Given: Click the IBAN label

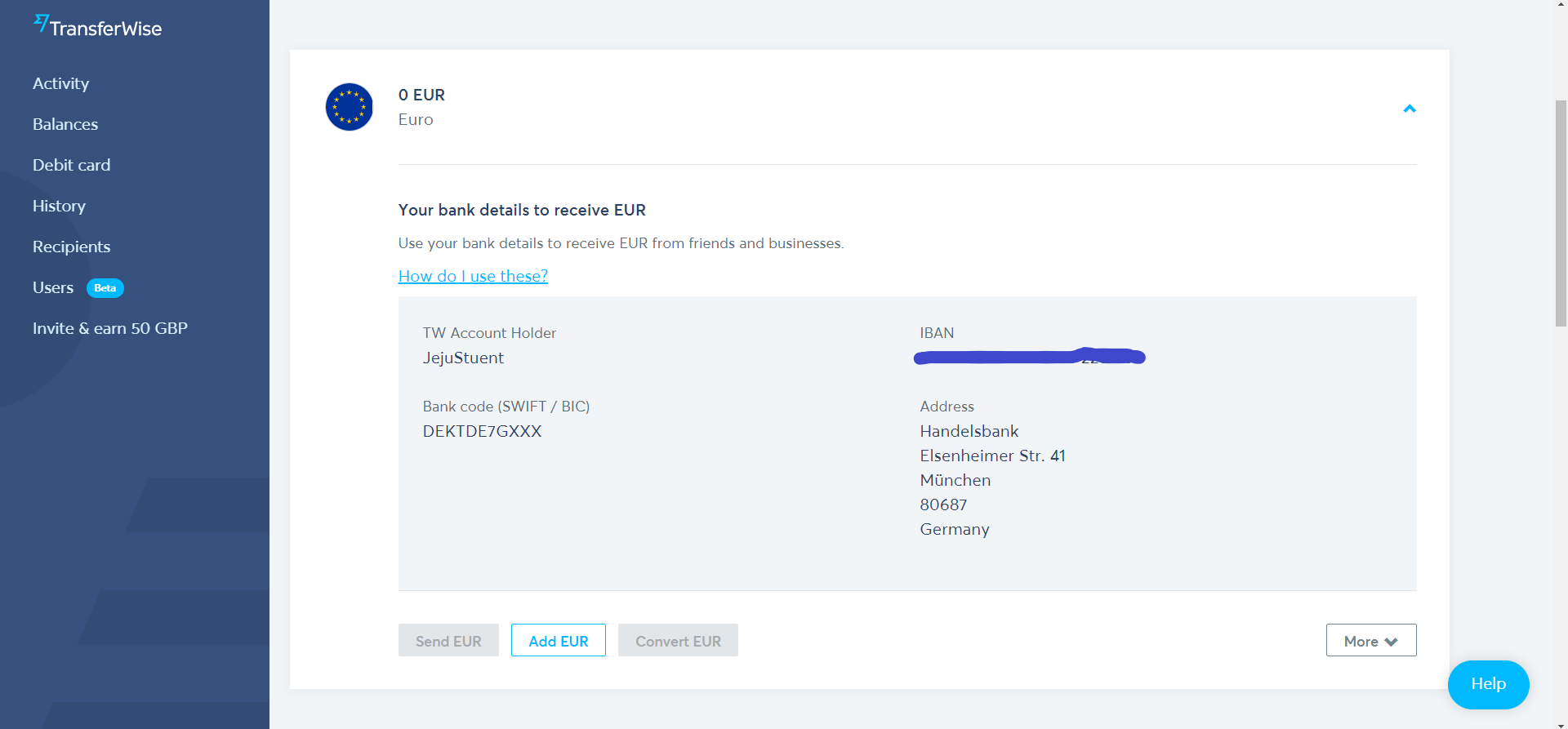Looking at the screenshot, I should click(x=937, y=333).
